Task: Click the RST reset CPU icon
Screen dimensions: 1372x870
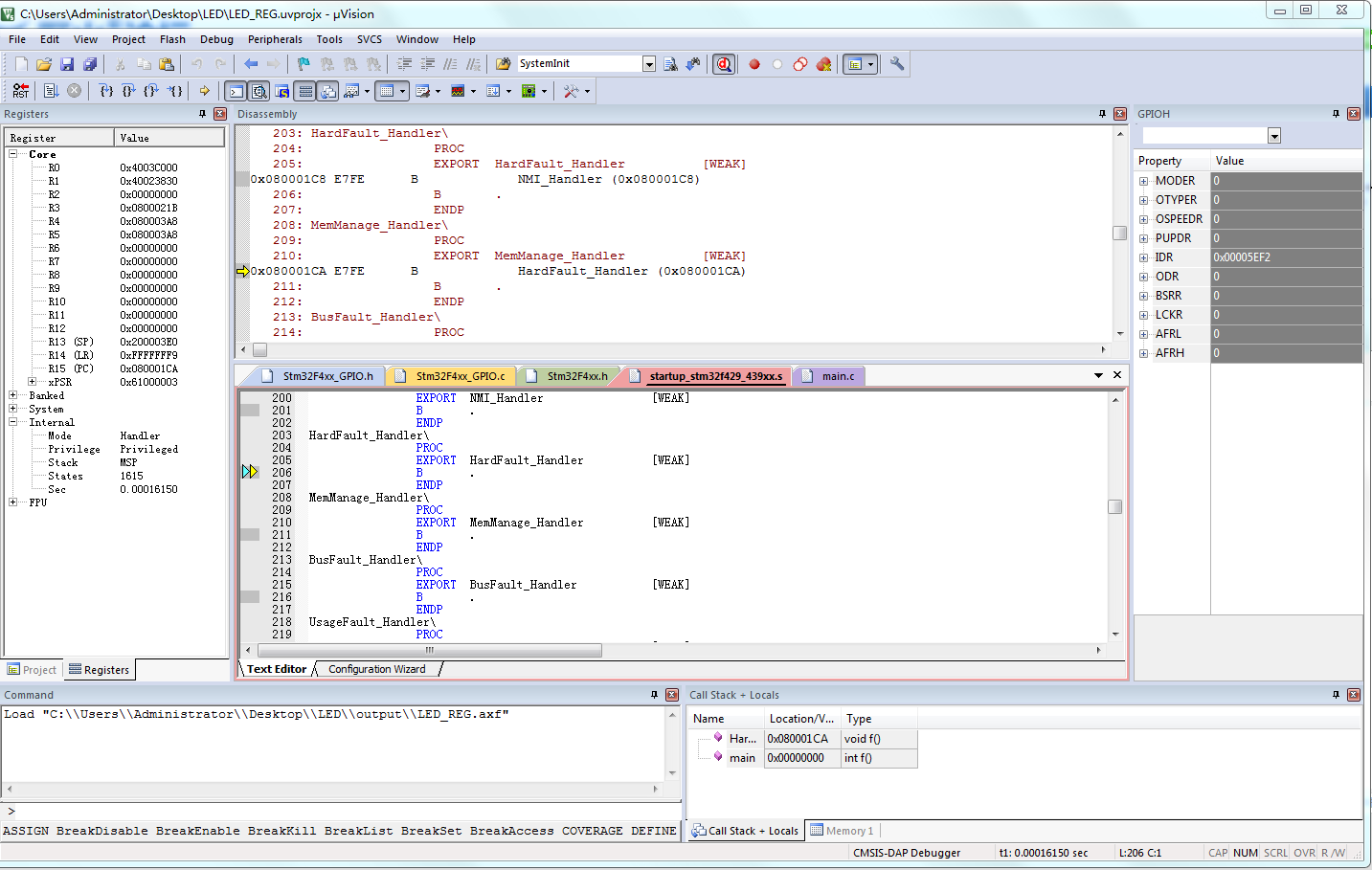Action: pos(21,91)
